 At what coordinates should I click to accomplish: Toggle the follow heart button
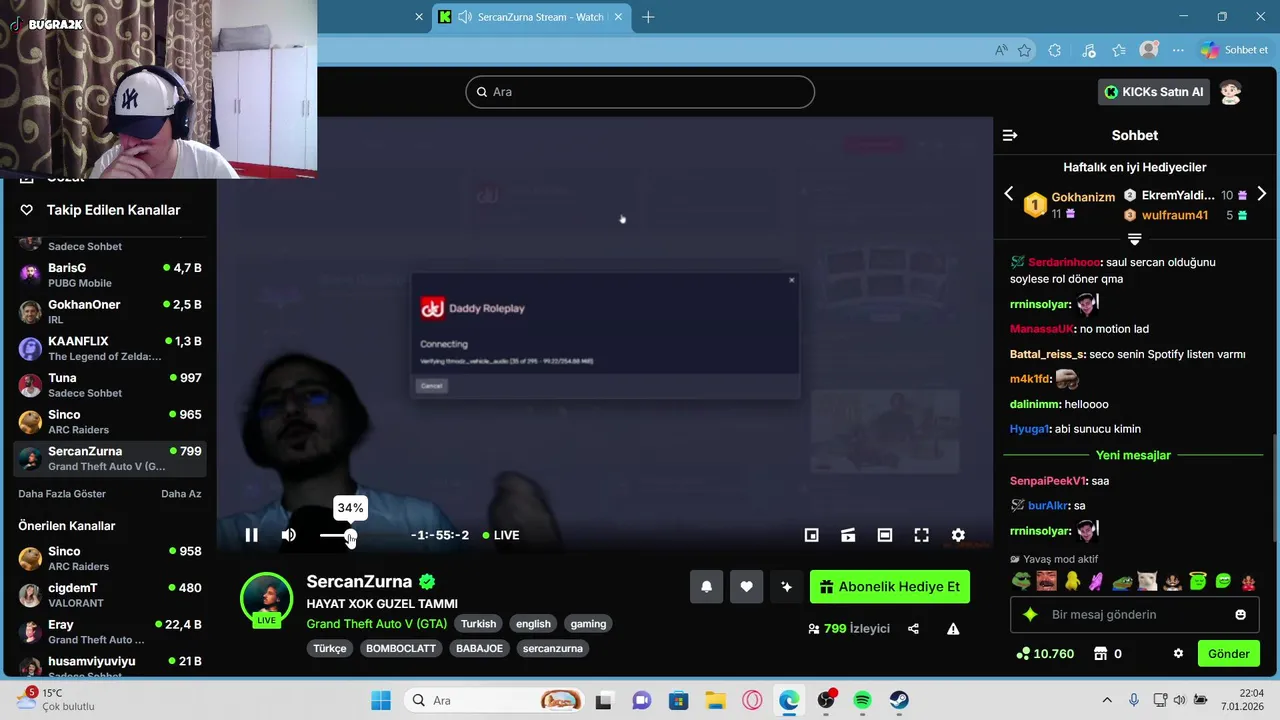746,587
